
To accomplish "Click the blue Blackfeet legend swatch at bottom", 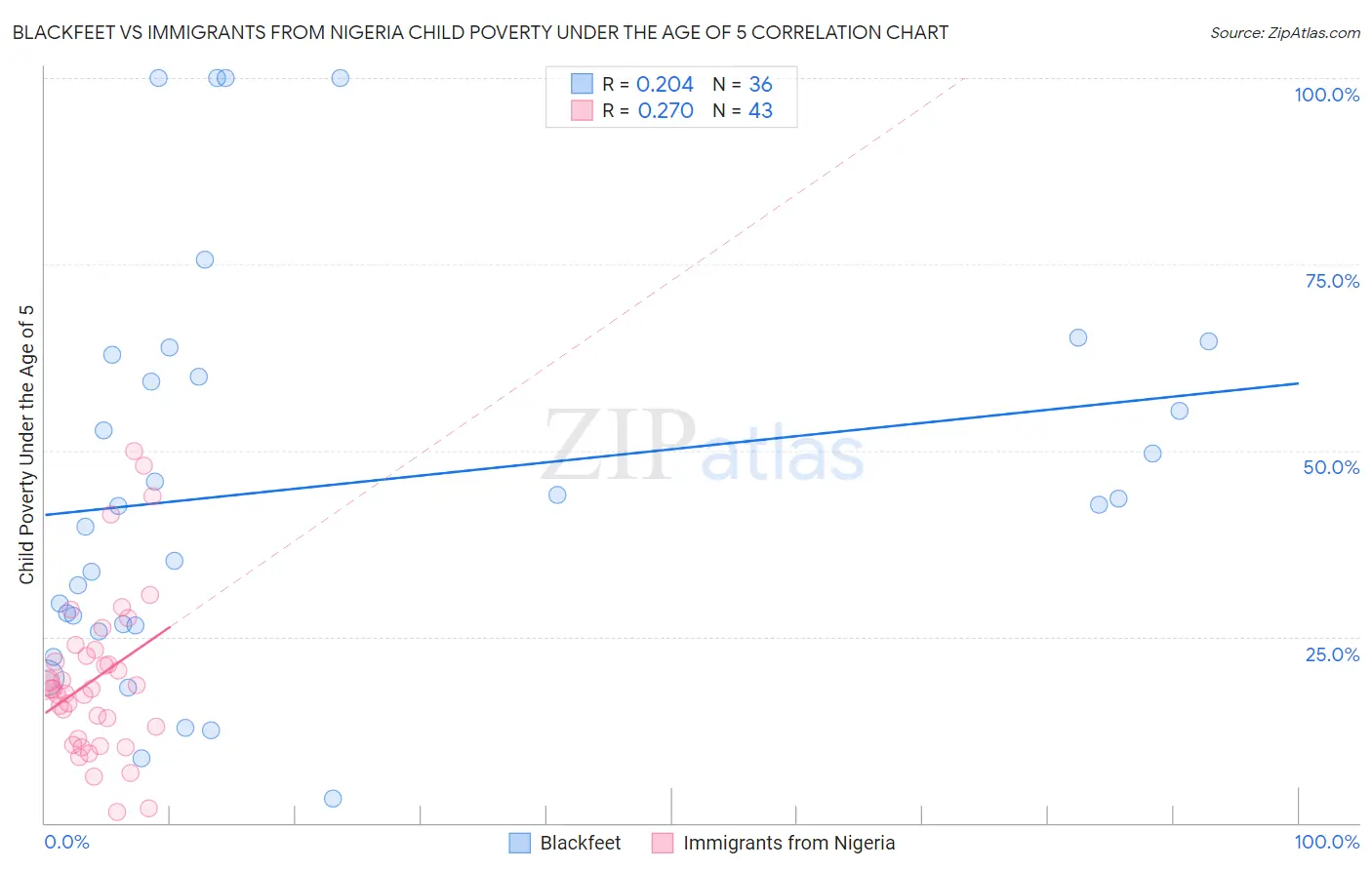I will pyautogui.click(x=520, y=843).
